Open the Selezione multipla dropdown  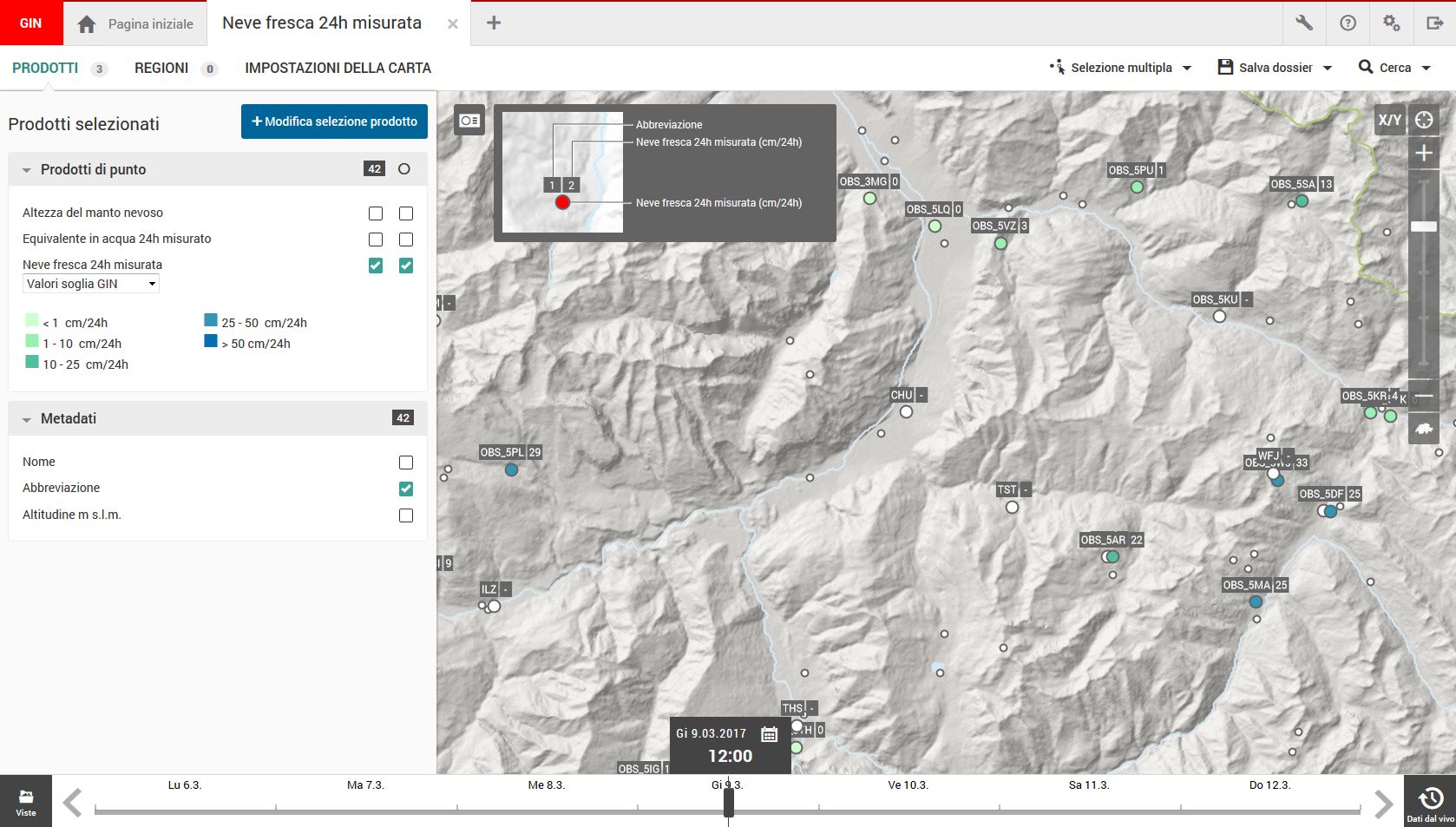point(1121,68)
